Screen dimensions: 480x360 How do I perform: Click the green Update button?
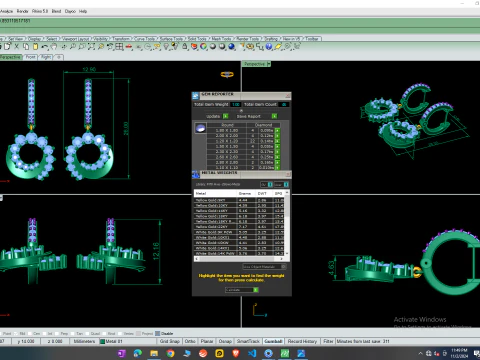tap(226, 116)
